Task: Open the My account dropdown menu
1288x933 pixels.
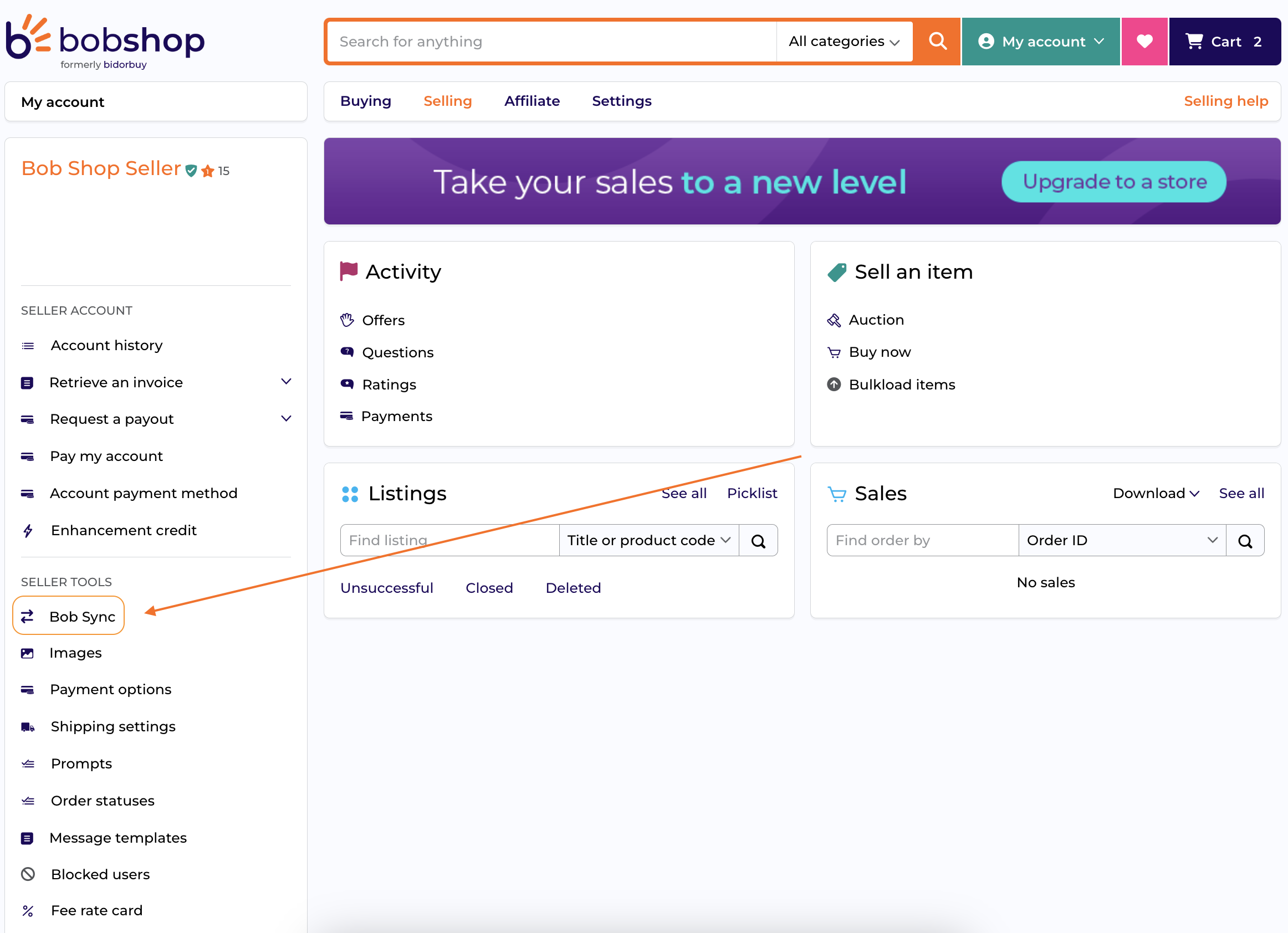Action: [1040, 42]
